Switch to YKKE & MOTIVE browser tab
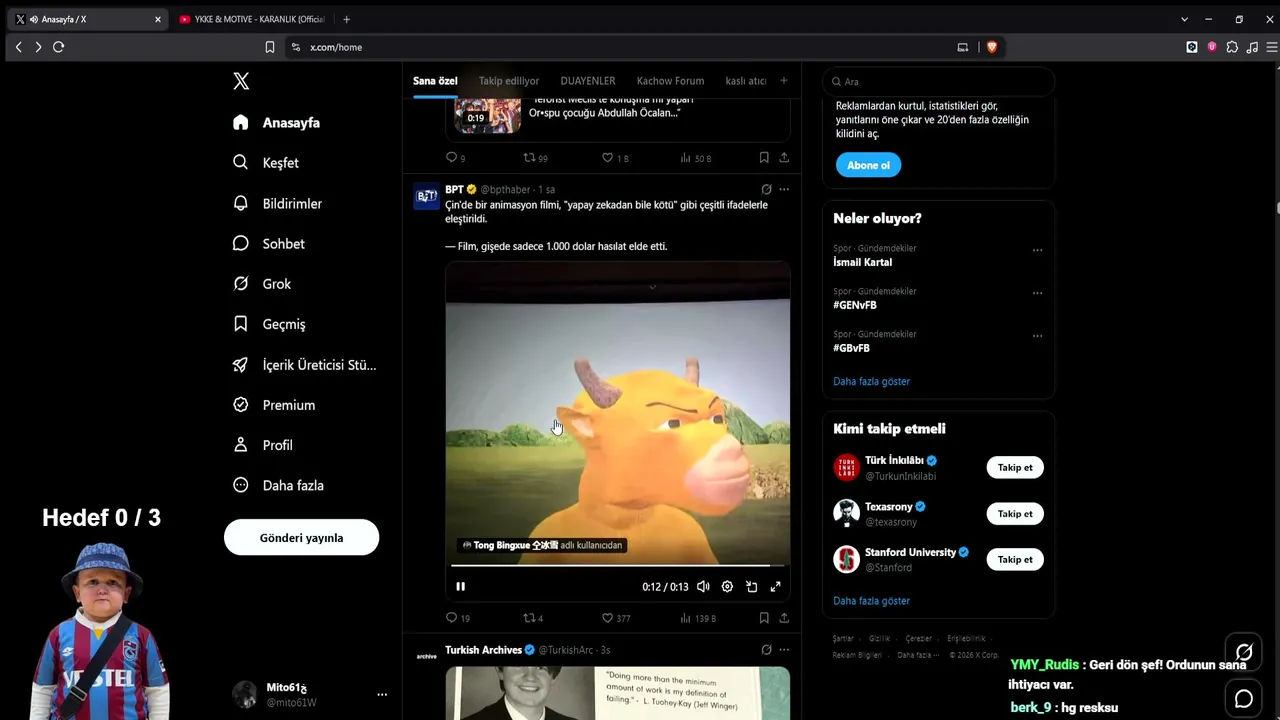 tap(251, 19)
